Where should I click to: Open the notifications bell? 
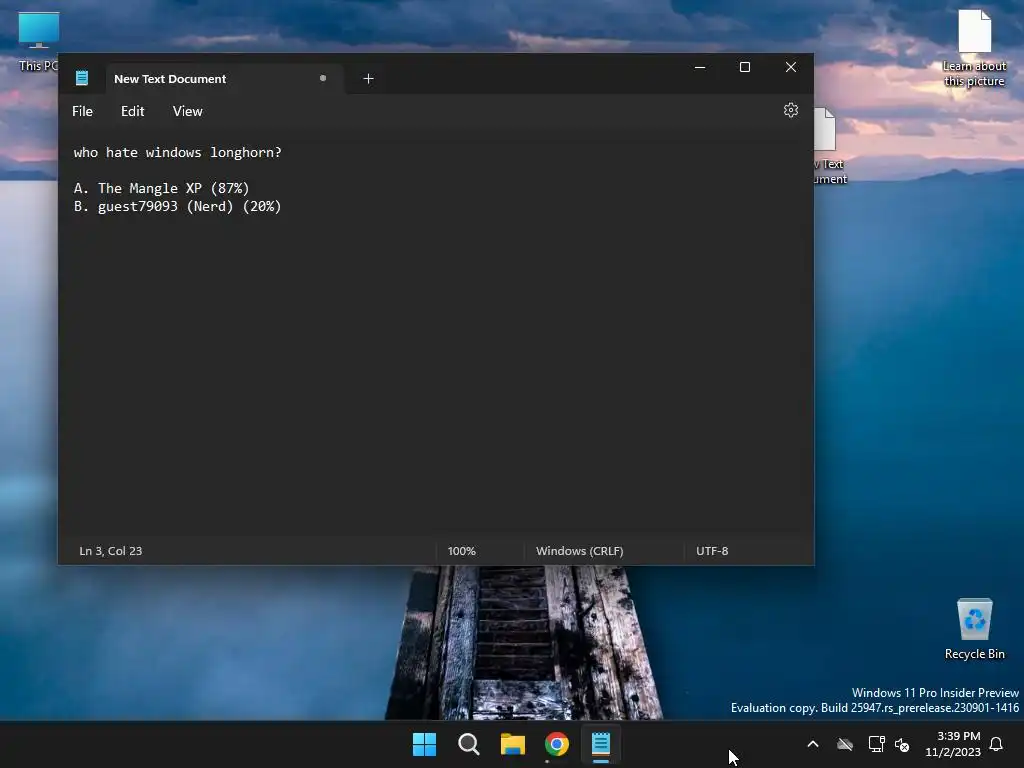[x=996, y=744]
